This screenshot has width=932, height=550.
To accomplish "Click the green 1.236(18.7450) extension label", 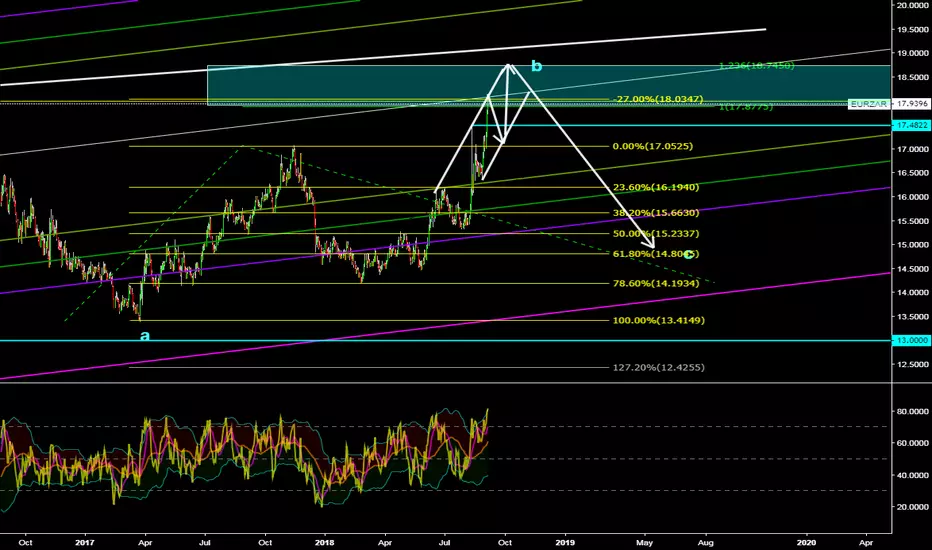I will click(757, 65).
